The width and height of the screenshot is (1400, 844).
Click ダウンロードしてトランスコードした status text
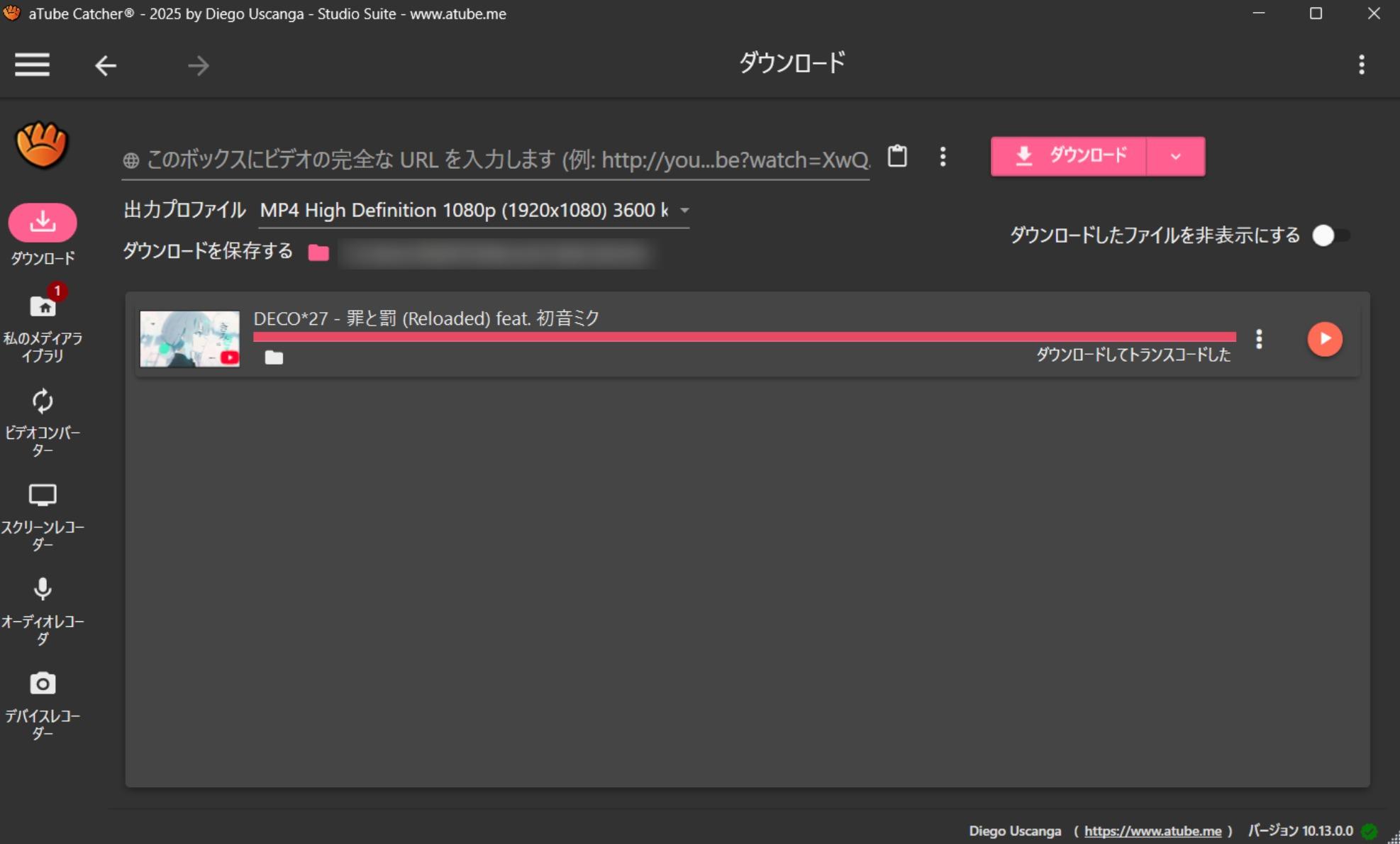click(1133, 355)
